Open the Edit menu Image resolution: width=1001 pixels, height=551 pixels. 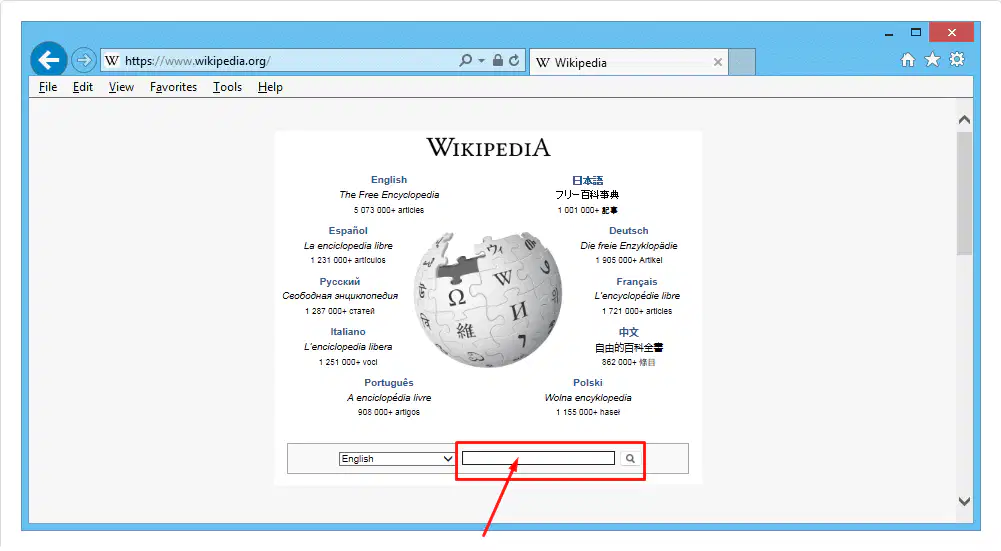coord(82,87)
